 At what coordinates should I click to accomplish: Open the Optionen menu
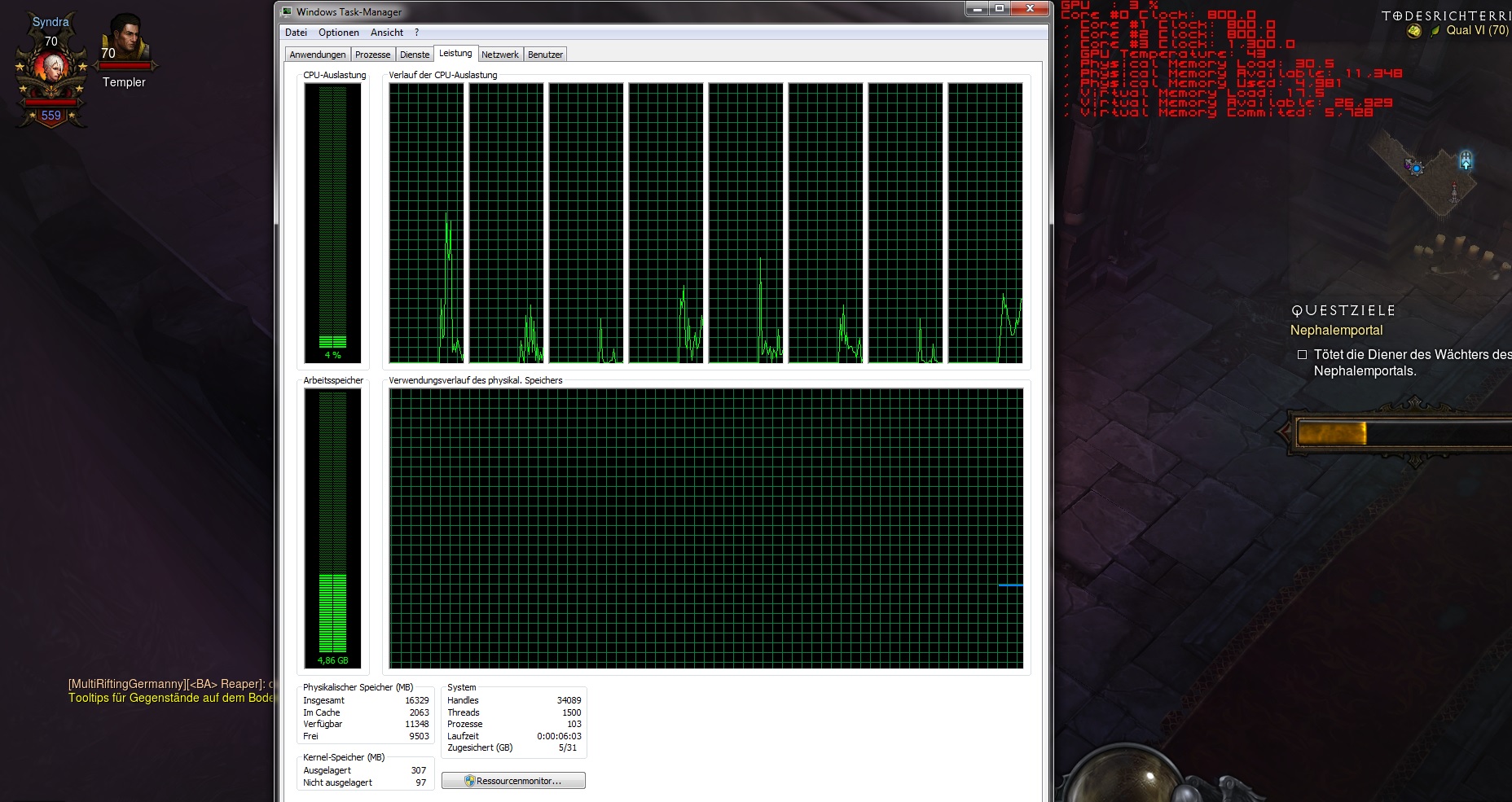(339, 33)
